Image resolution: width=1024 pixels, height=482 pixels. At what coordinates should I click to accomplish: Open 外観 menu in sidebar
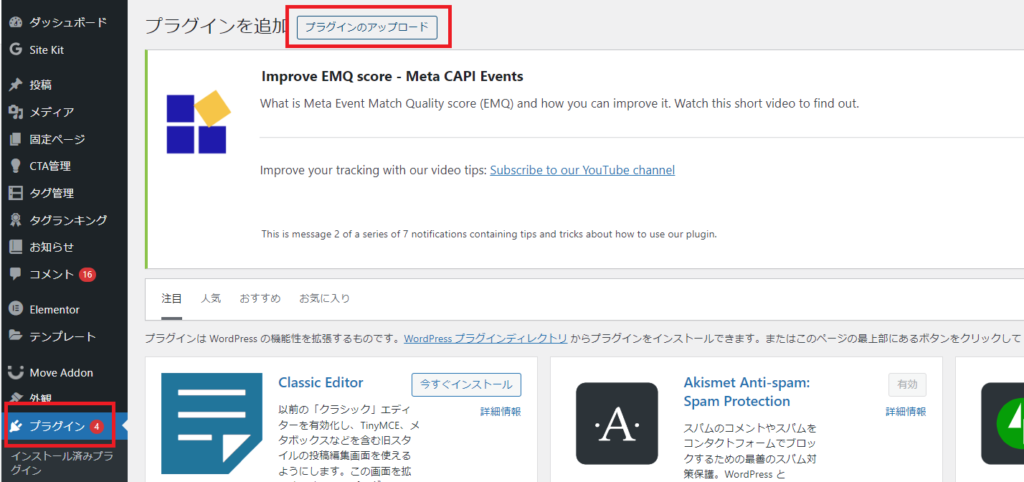click(40, 398)
